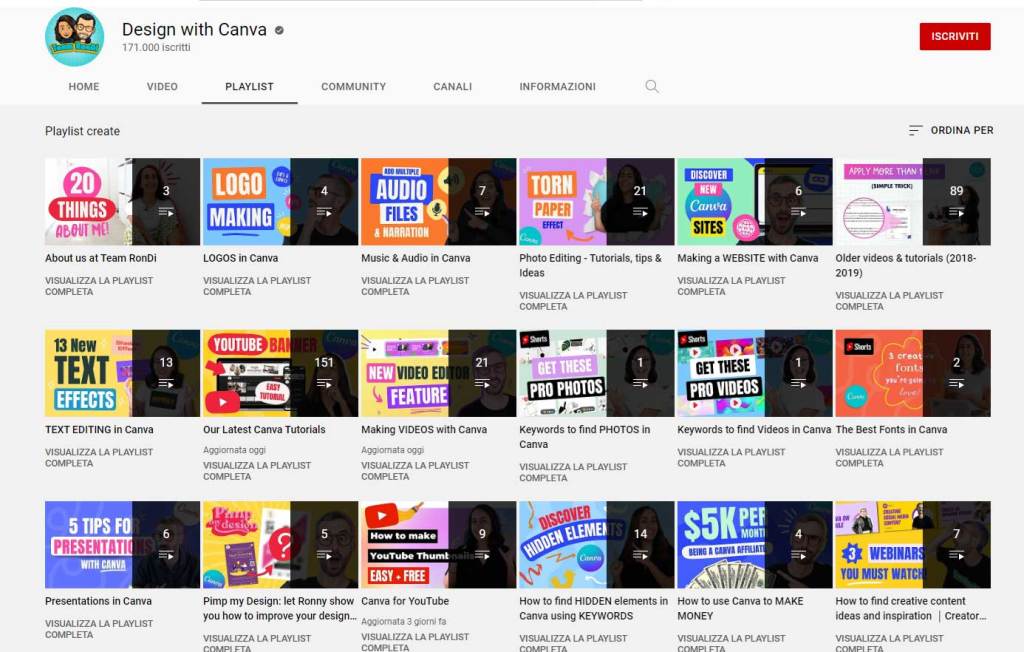Click playlist queue icon on LOGOS in Canva
Image resolution: width=1024 pixels, height=652 pixels.
click(324, 212)
